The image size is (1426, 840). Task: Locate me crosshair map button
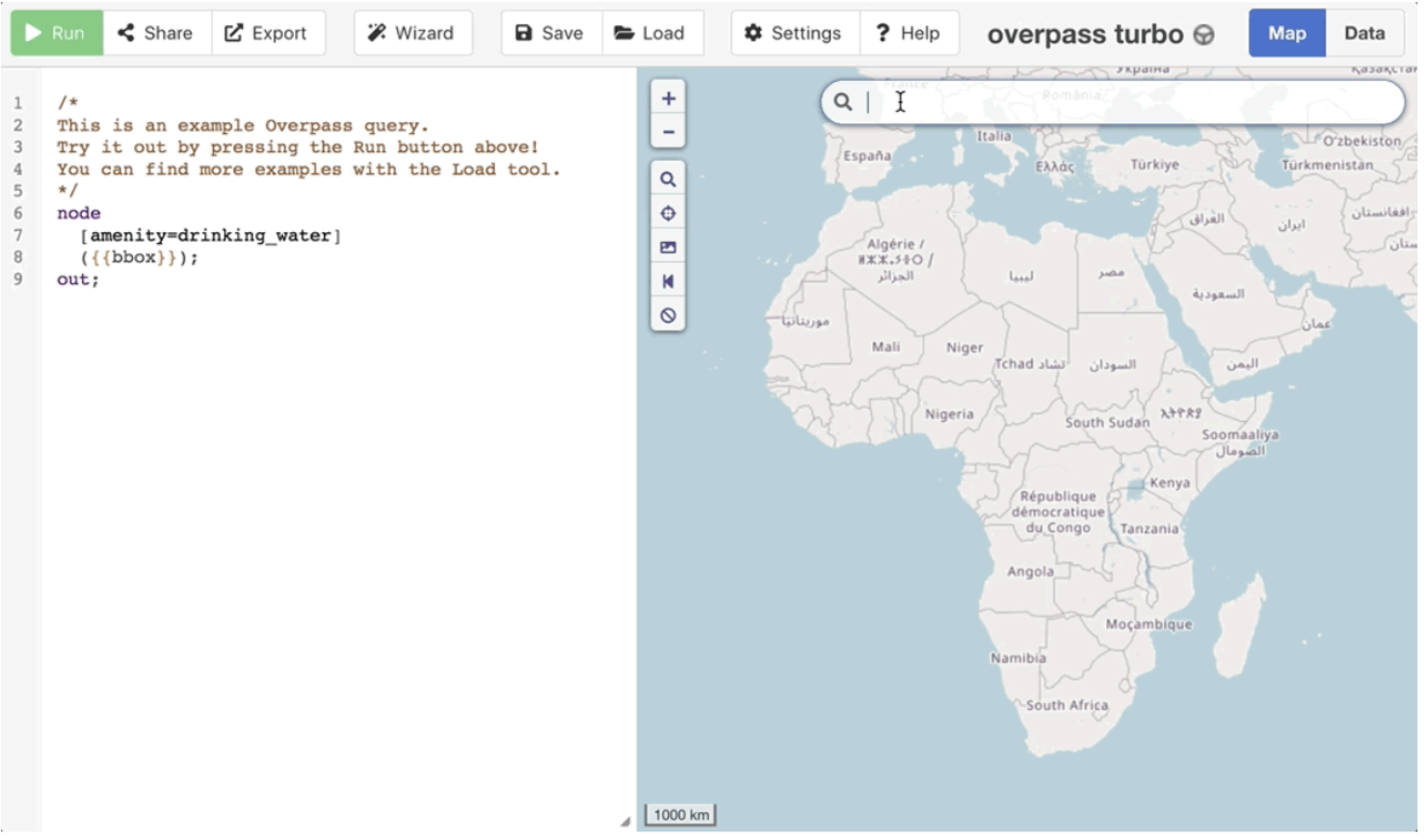tap(668, 213)
